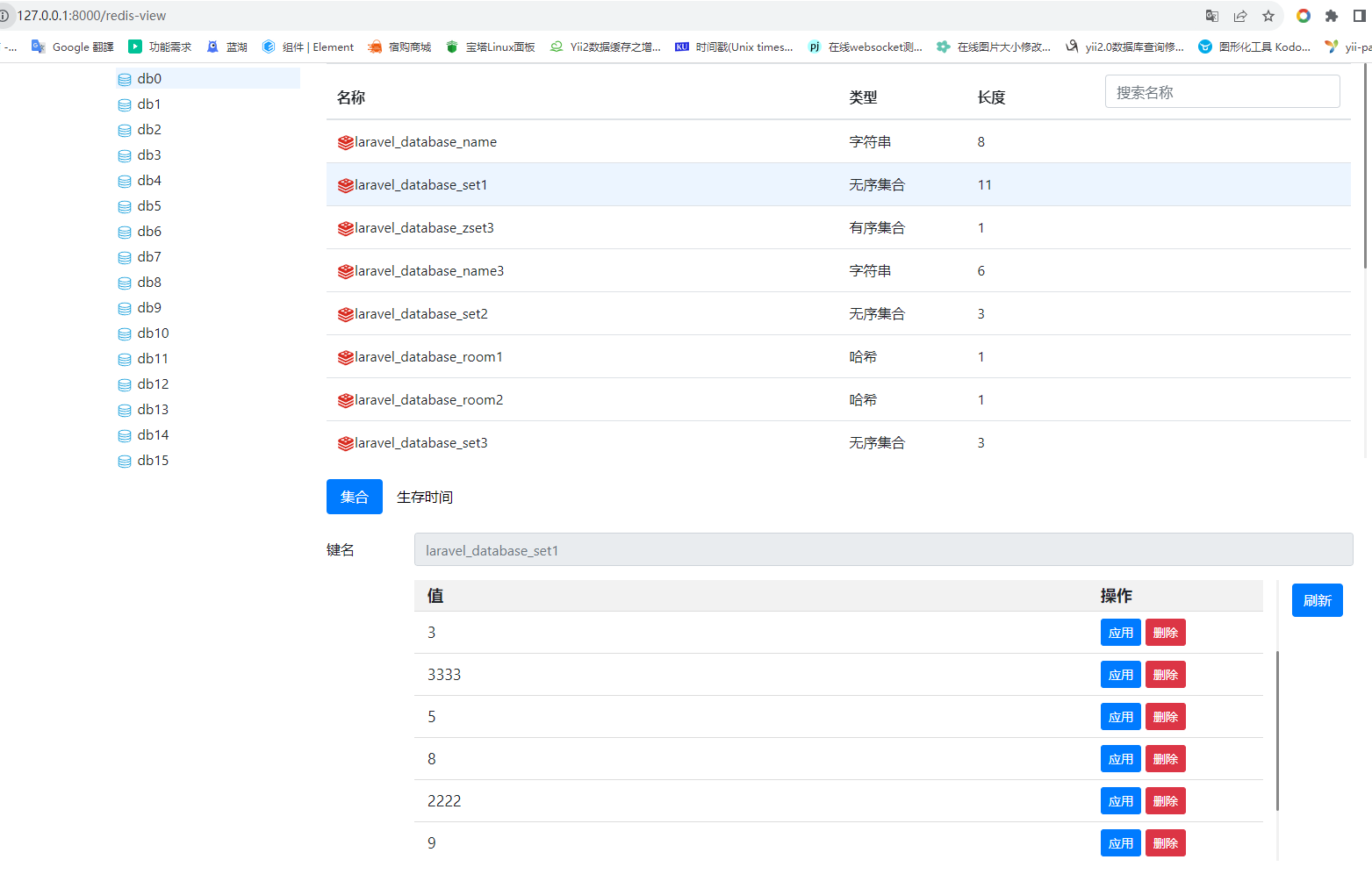This screenshot has height=874, width=1372.
Task: Click the values list scrollbar
Action: coord(1277,730)
